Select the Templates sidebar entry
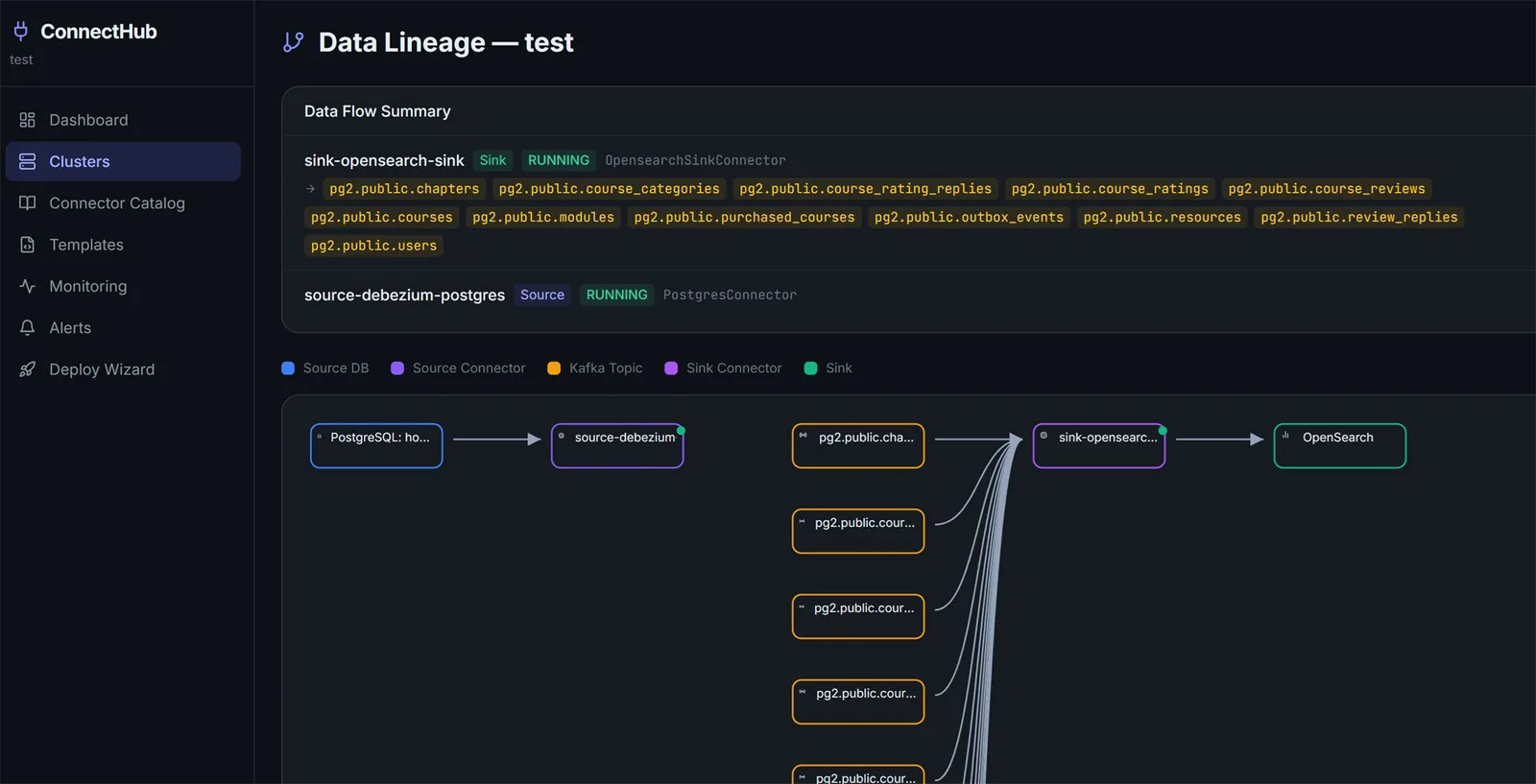 pos(123,245)
